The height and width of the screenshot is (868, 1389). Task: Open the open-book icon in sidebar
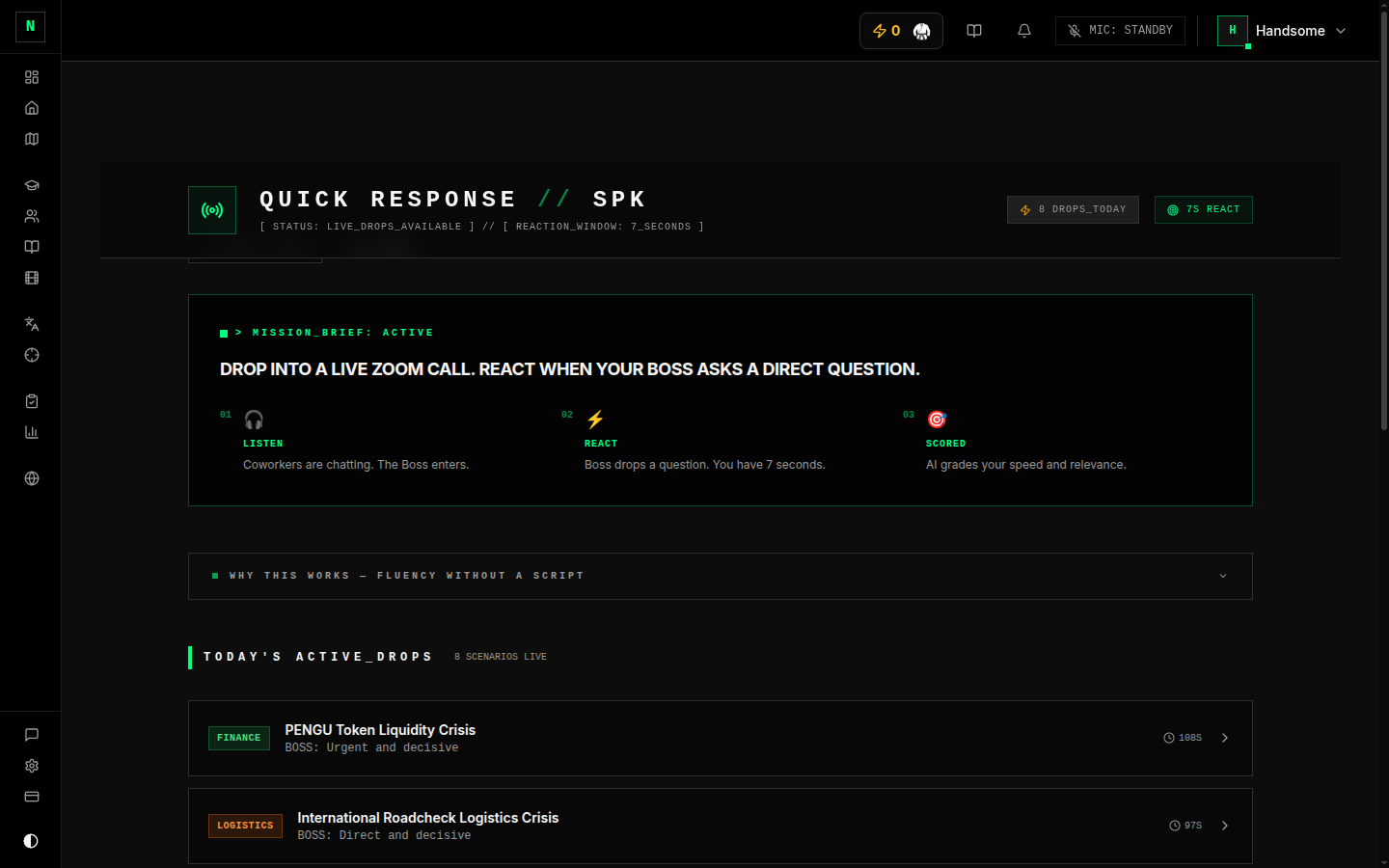[32, 247]
